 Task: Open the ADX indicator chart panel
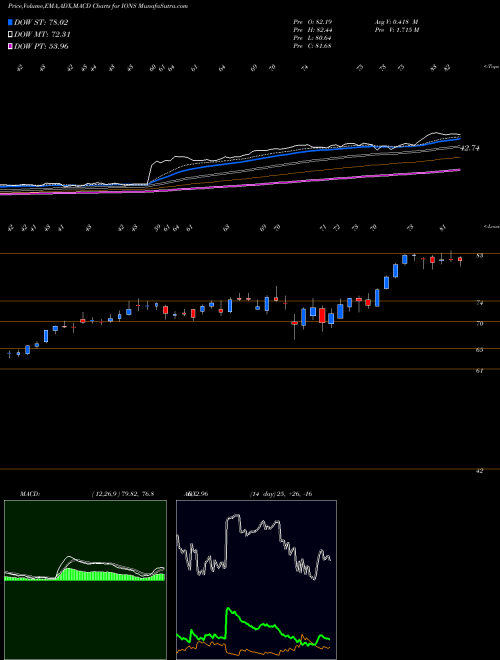256,580
